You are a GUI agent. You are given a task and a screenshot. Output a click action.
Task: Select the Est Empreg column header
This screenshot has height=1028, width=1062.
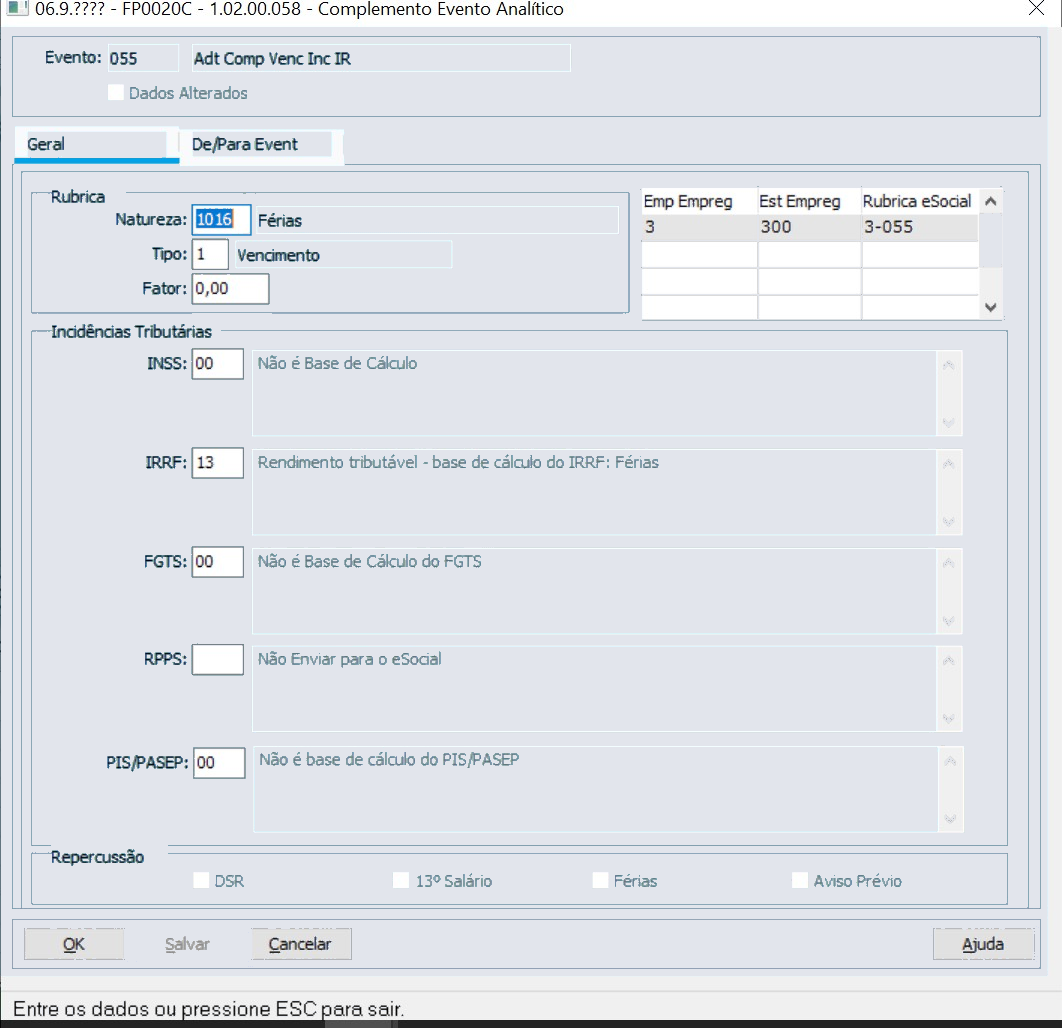[x=809, y=201]
